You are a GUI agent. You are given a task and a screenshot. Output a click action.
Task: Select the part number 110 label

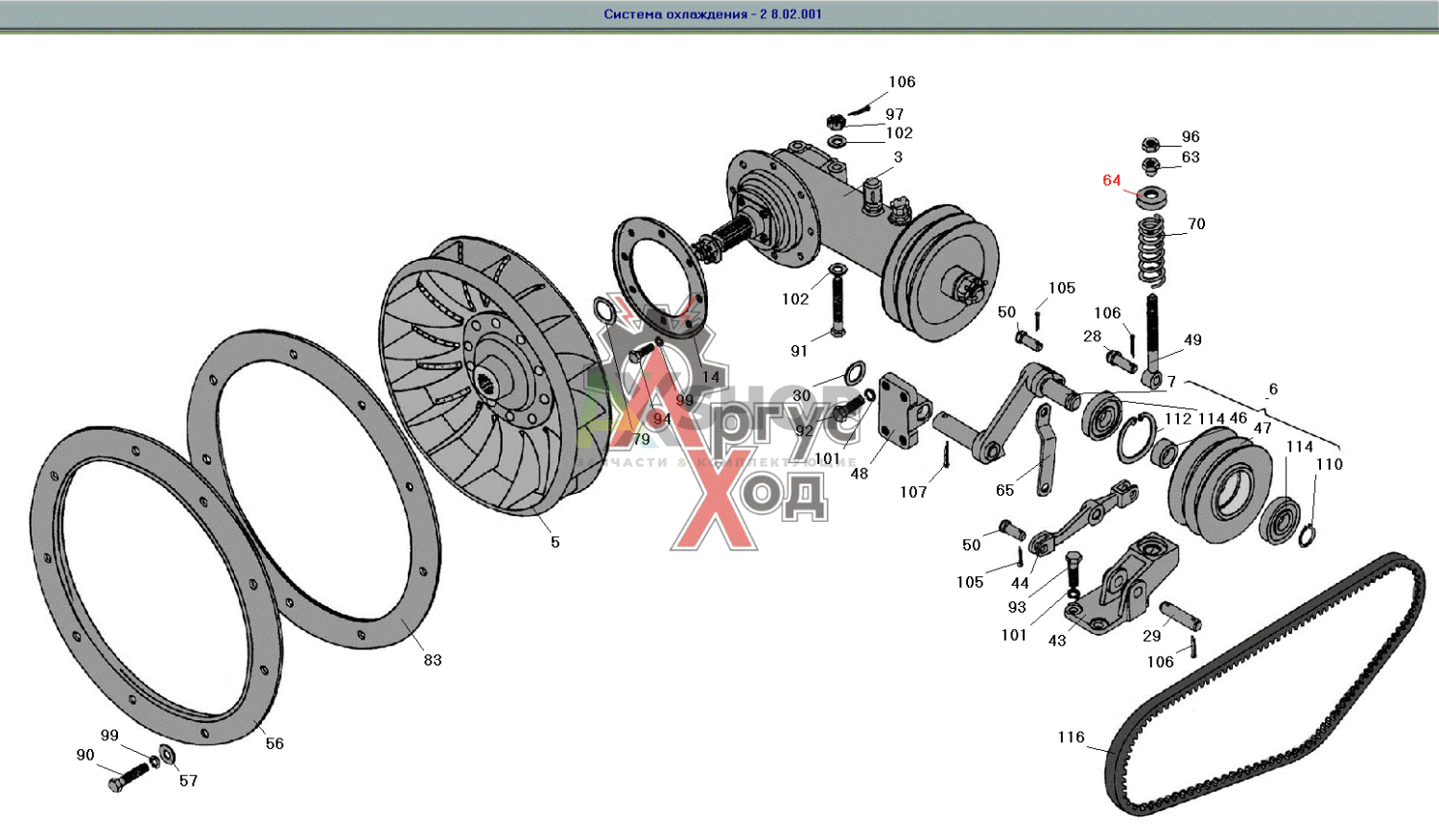pyautogui.click(x=1329, y=464)
